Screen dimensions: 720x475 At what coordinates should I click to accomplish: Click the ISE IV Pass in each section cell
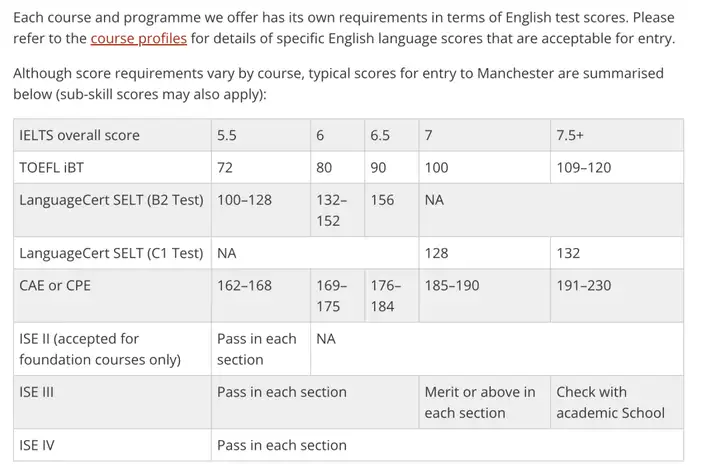(x=447, y=445)
